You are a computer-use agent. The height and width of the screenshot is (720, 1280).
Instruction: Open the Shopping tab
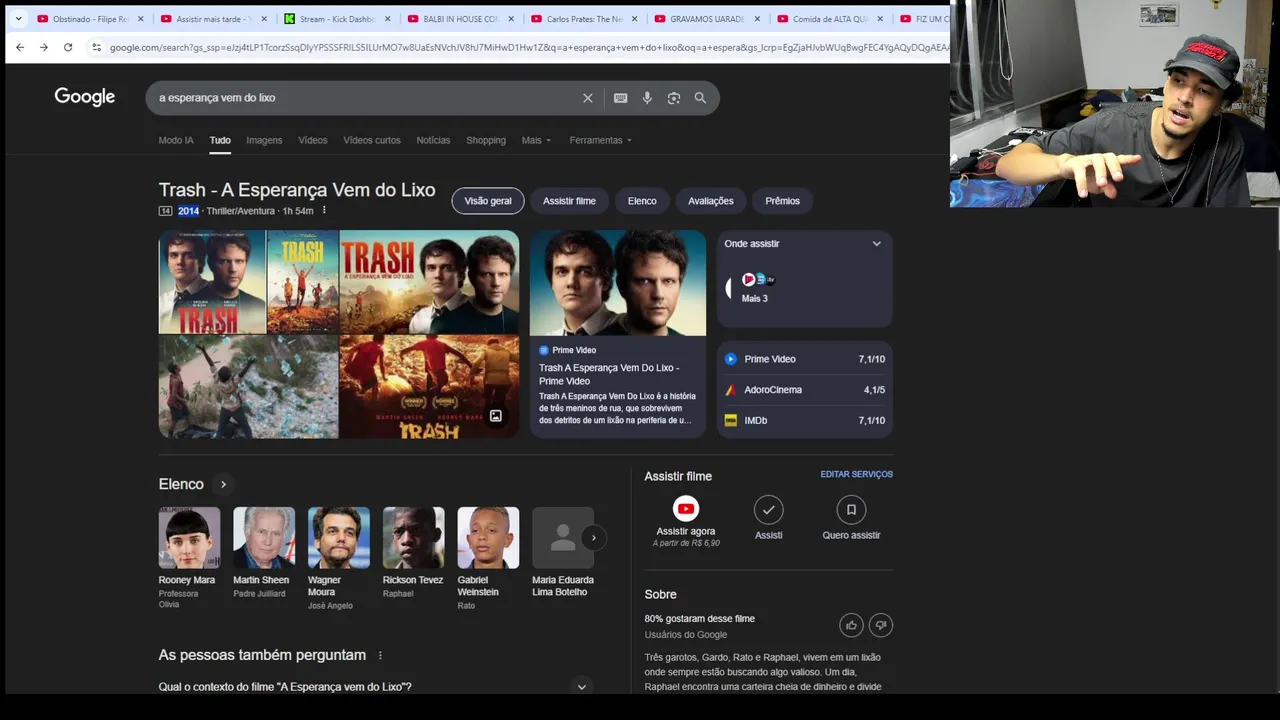486,140
